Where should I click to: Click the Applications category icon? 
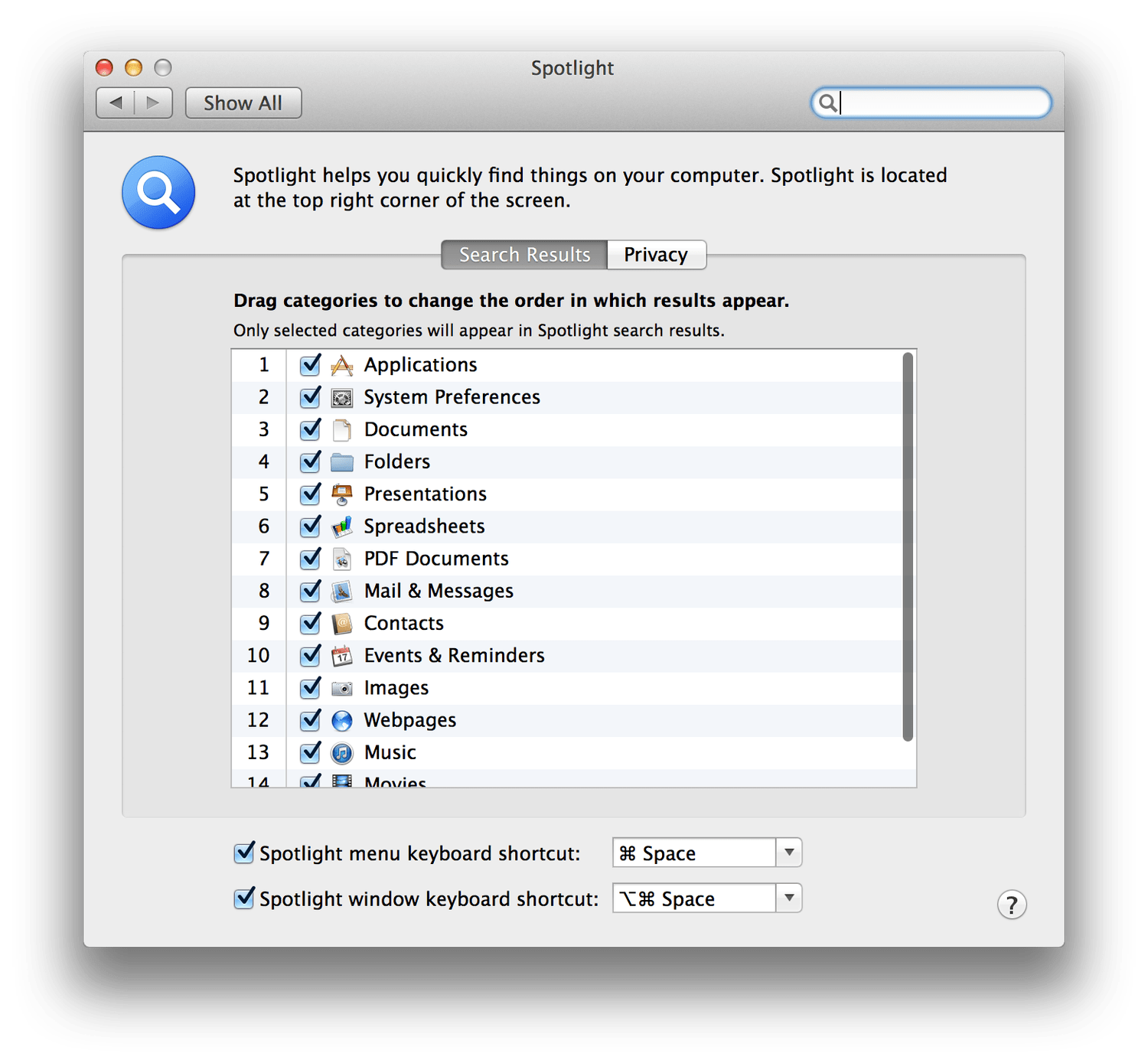[342, 366]
